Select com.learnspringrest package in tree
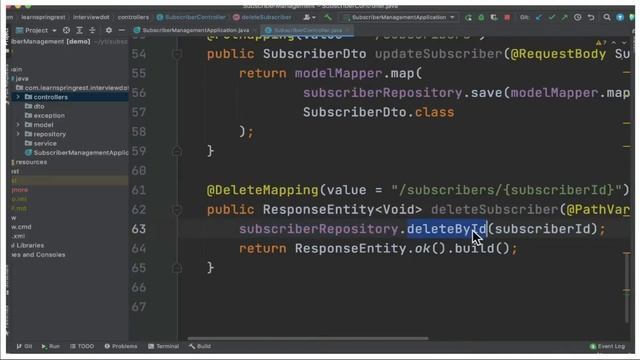The image size is (640, 360). [72, 88]
